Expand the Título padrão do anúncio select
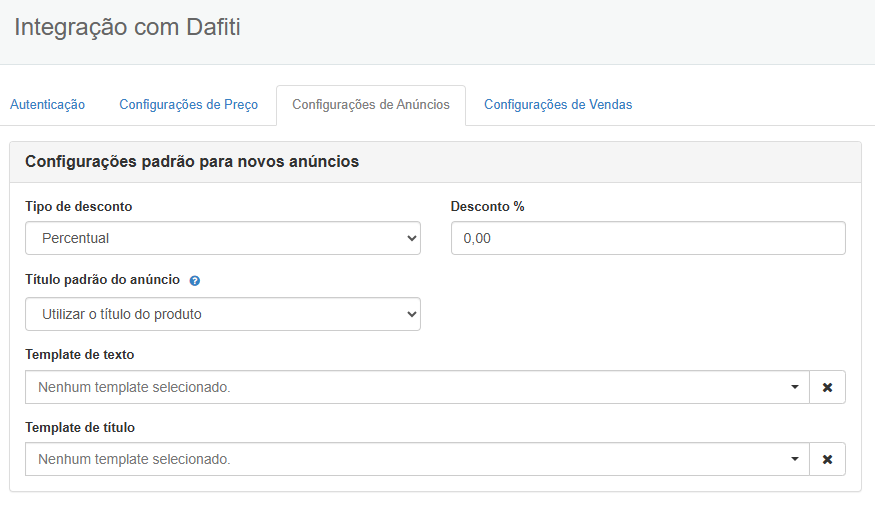 (x=222, y=314)
